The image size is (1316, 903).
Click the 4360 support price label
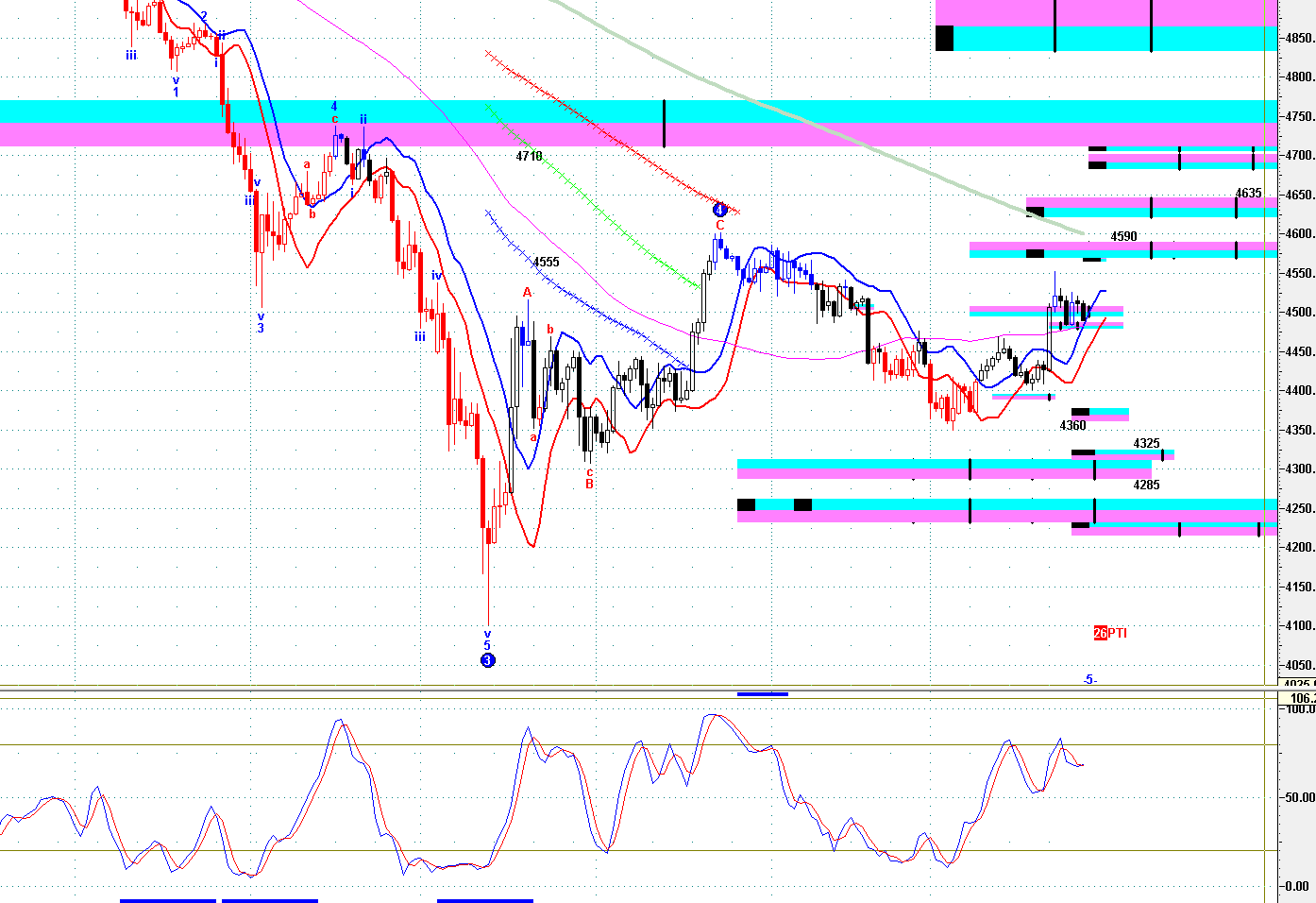click(1072, 426)
